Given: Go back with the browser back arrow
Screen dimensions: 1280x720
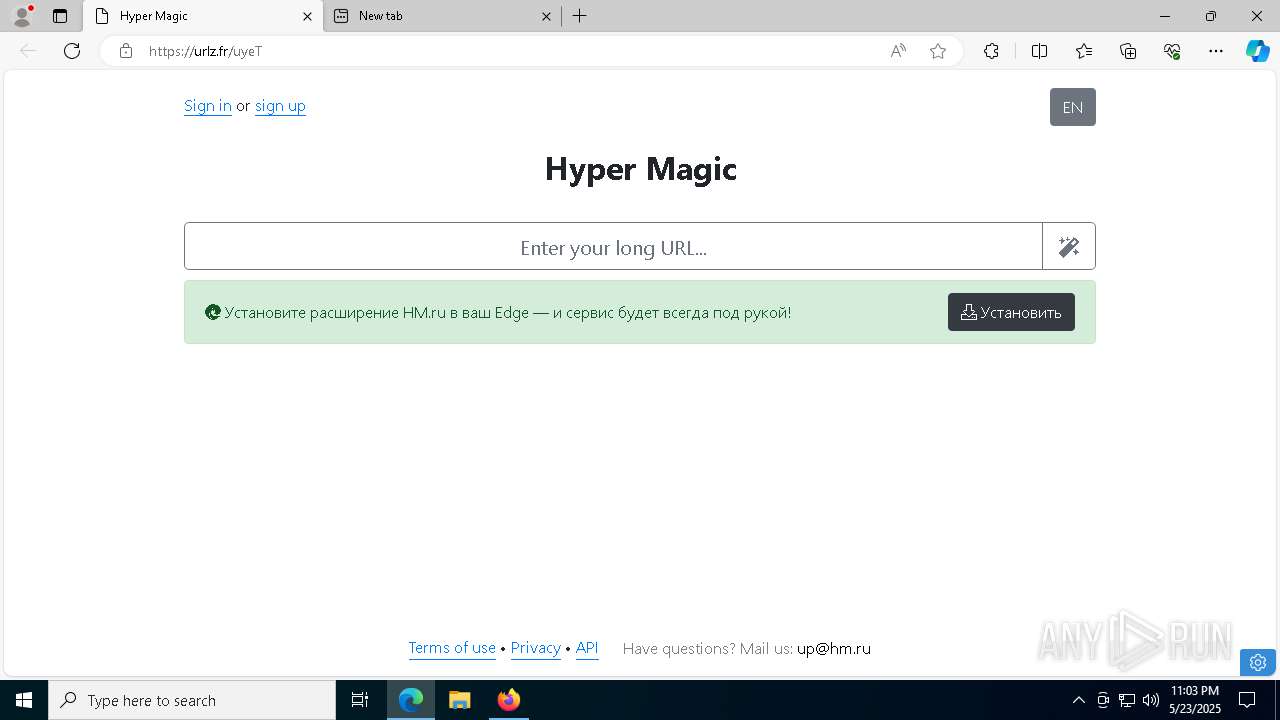Looking at the screenshot, I should click(28, 51).
